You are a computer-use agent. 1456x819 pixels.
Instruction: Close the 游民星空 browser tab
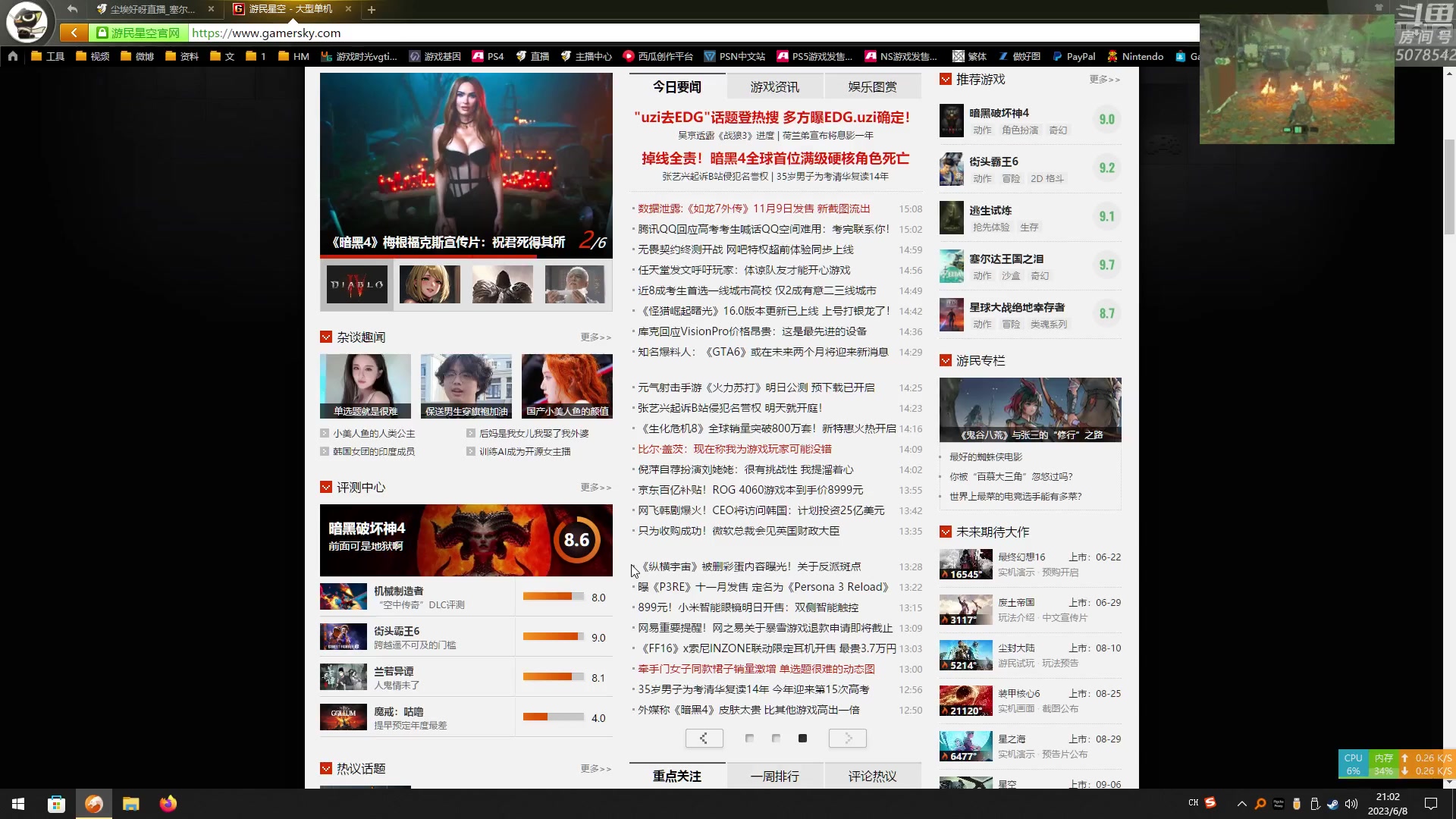[348, 9]
